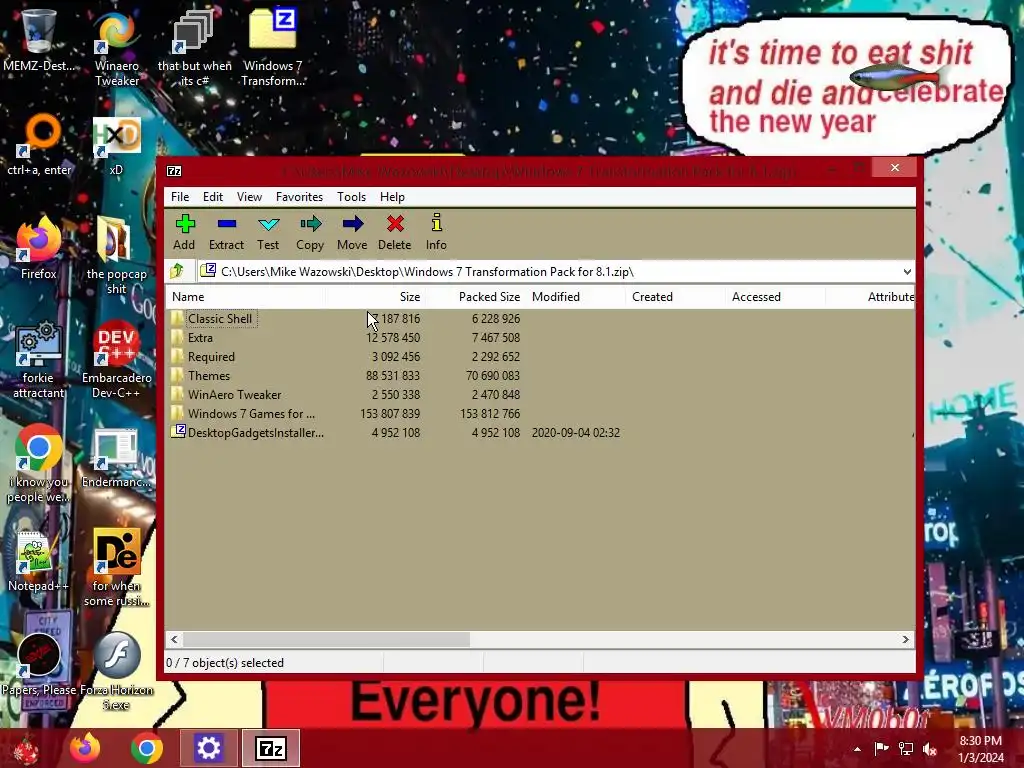The height and width of the screenshot is (768, 1024).
Task: Select the Themes folder
Action: tap(209, 376)
